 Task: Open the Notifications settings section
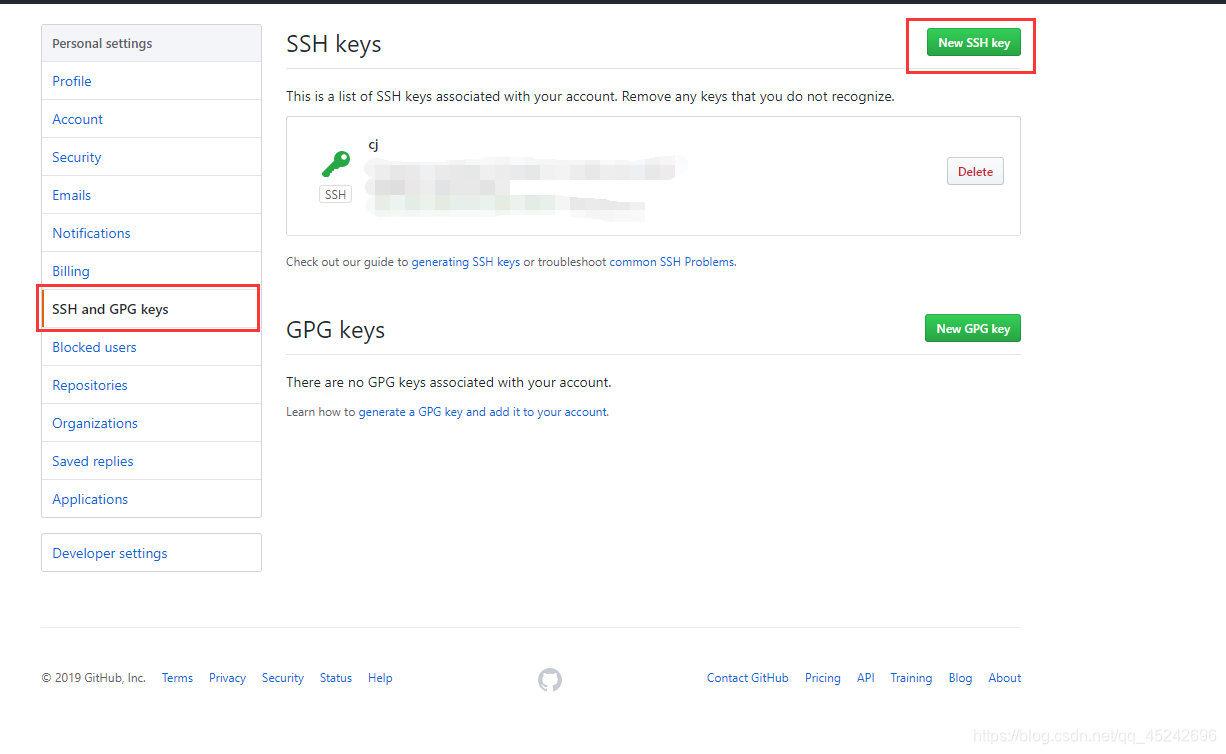click(x=90, y=232)
